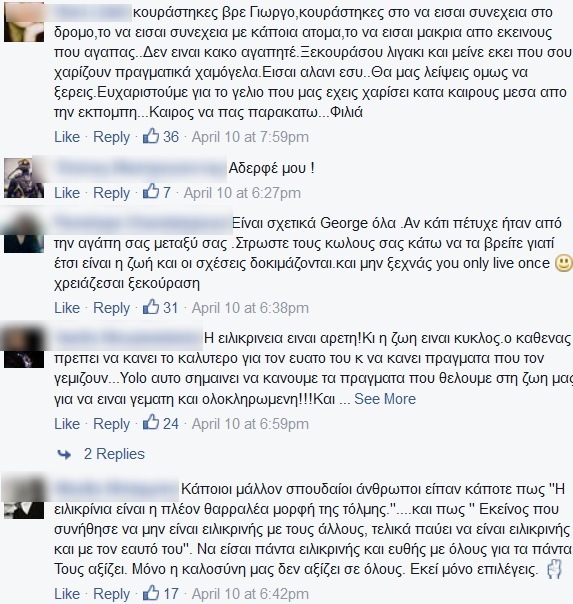Open the April 10 at 6:27pm timestamp

pos(242,193)
